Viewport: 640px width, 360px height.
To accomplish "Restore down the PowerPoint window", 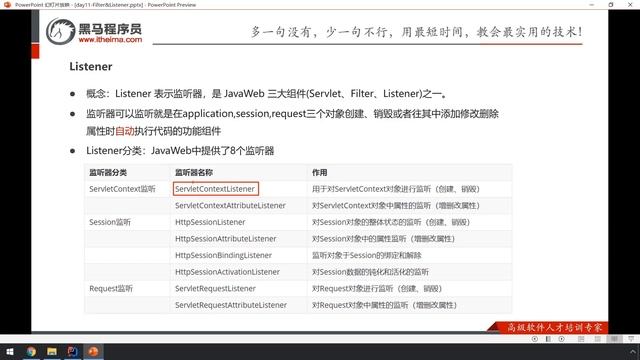I will [x=611, y=4].
